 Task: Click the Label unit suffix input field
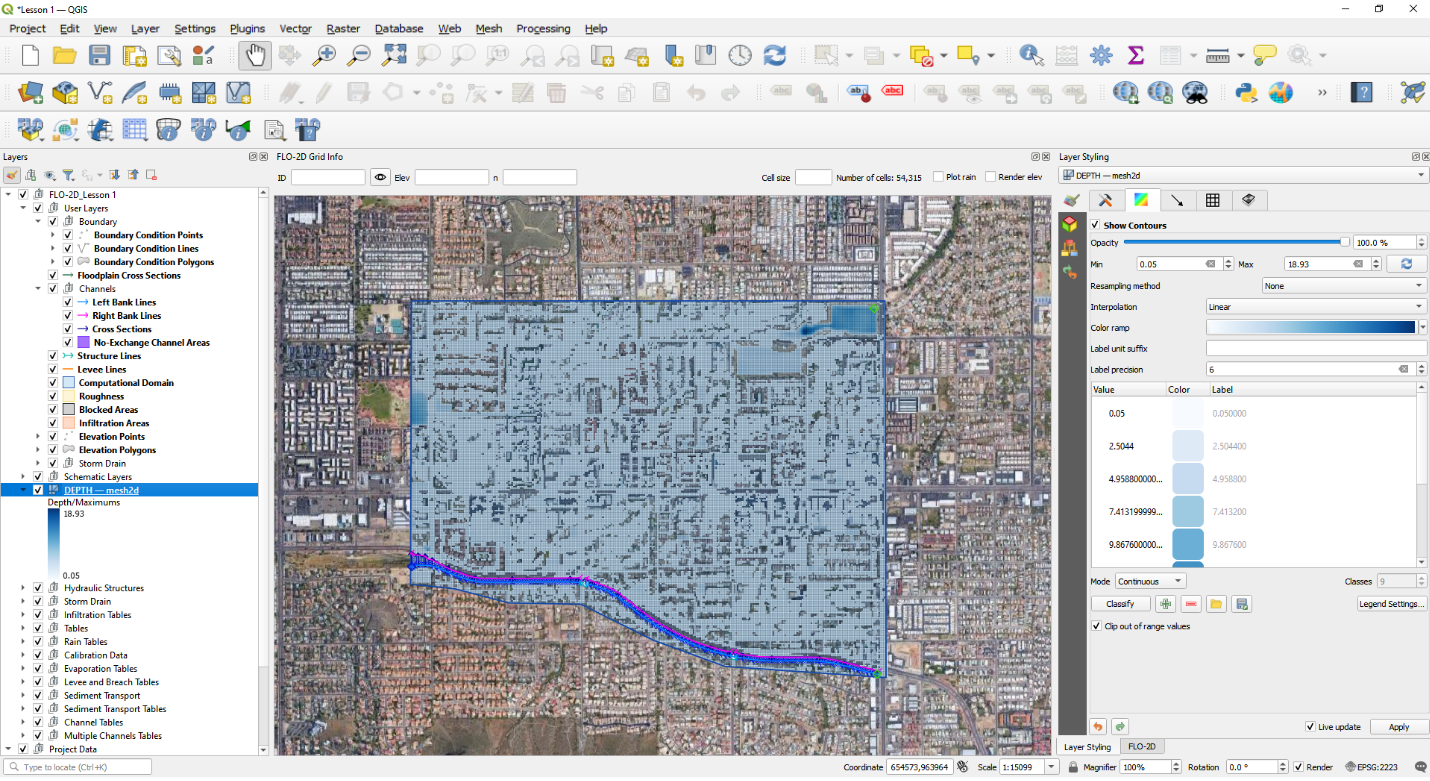(x=1315, y=348)
